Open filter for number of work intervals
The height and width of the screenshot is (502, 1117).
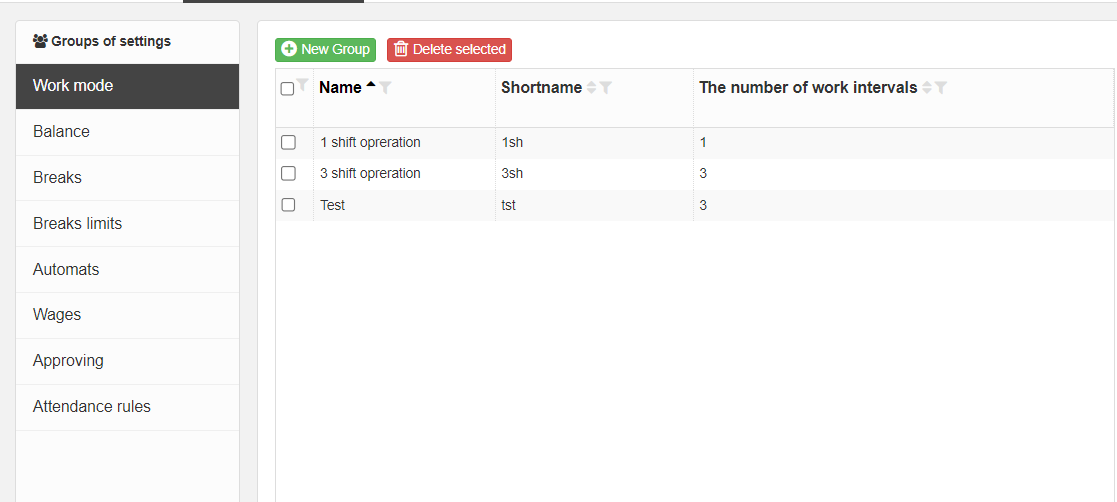tap(941, 88)
